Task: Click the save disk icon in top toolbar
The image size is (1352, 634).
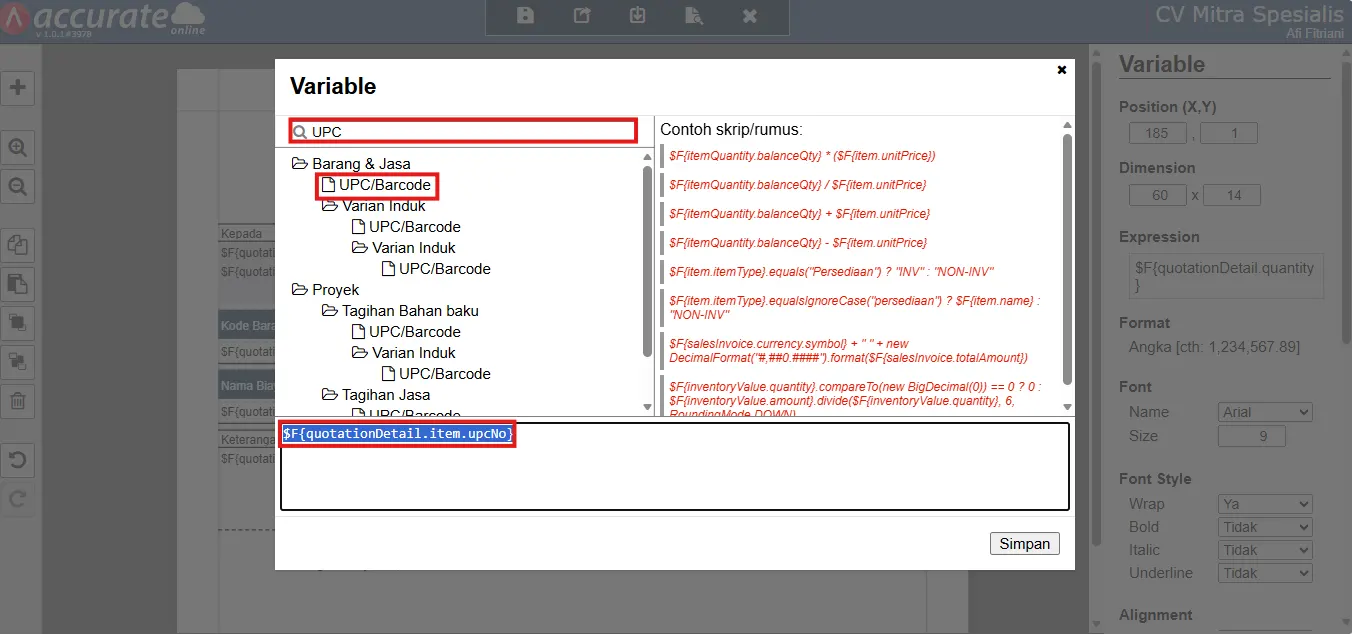Action: (525, 16)
